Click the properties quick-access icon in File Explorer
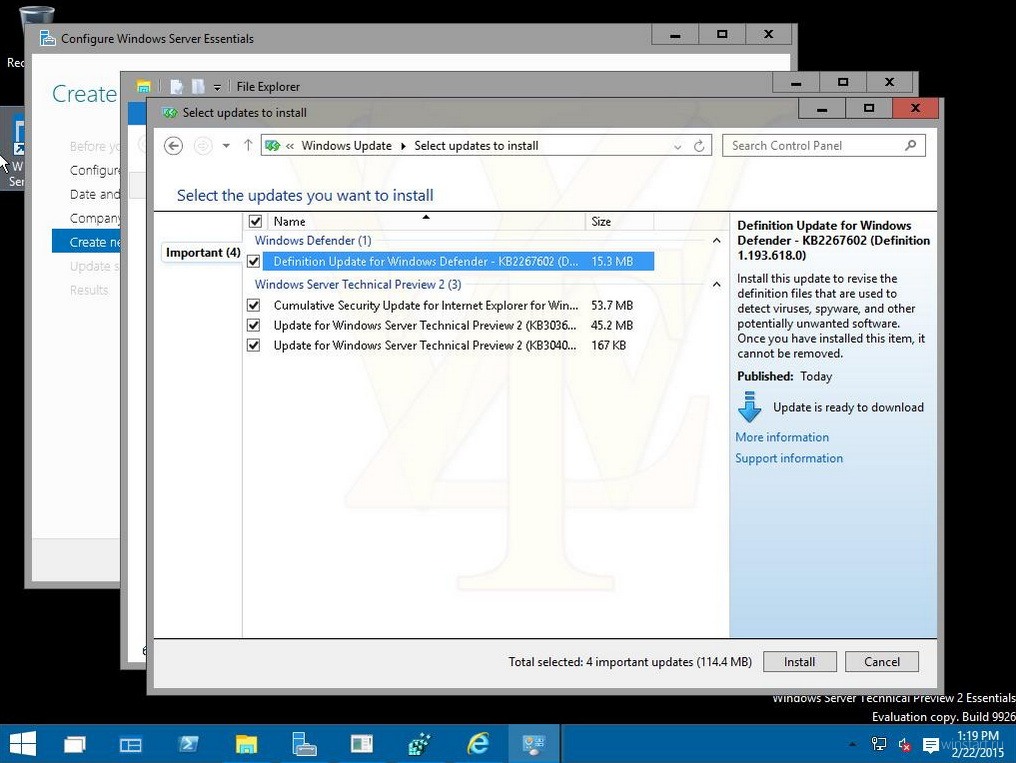Image resolution: width=1016 pixels, height=763 pixels. [176, 86]
